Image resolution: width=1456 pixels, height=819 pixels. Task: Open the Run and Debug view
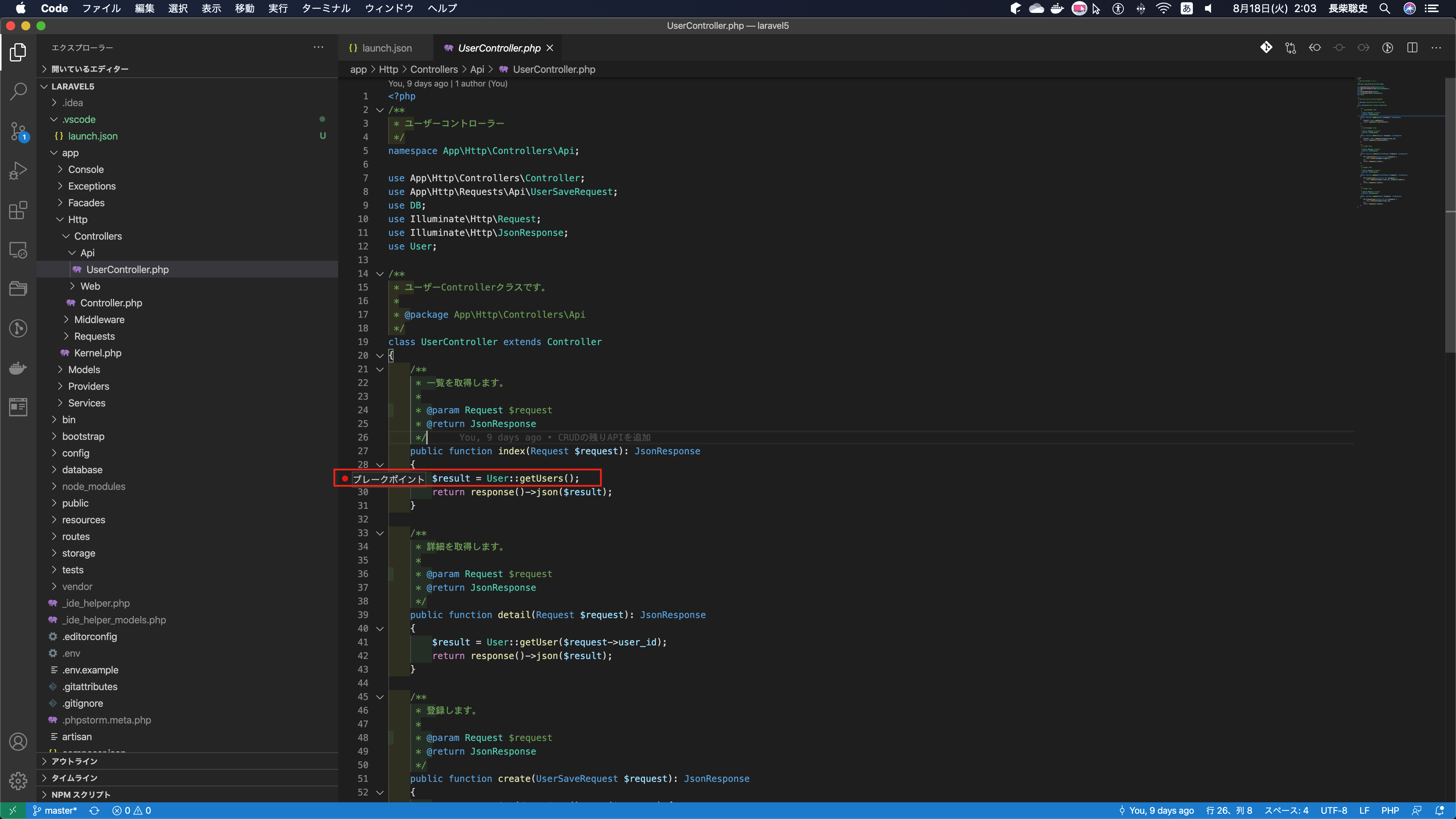18,171
